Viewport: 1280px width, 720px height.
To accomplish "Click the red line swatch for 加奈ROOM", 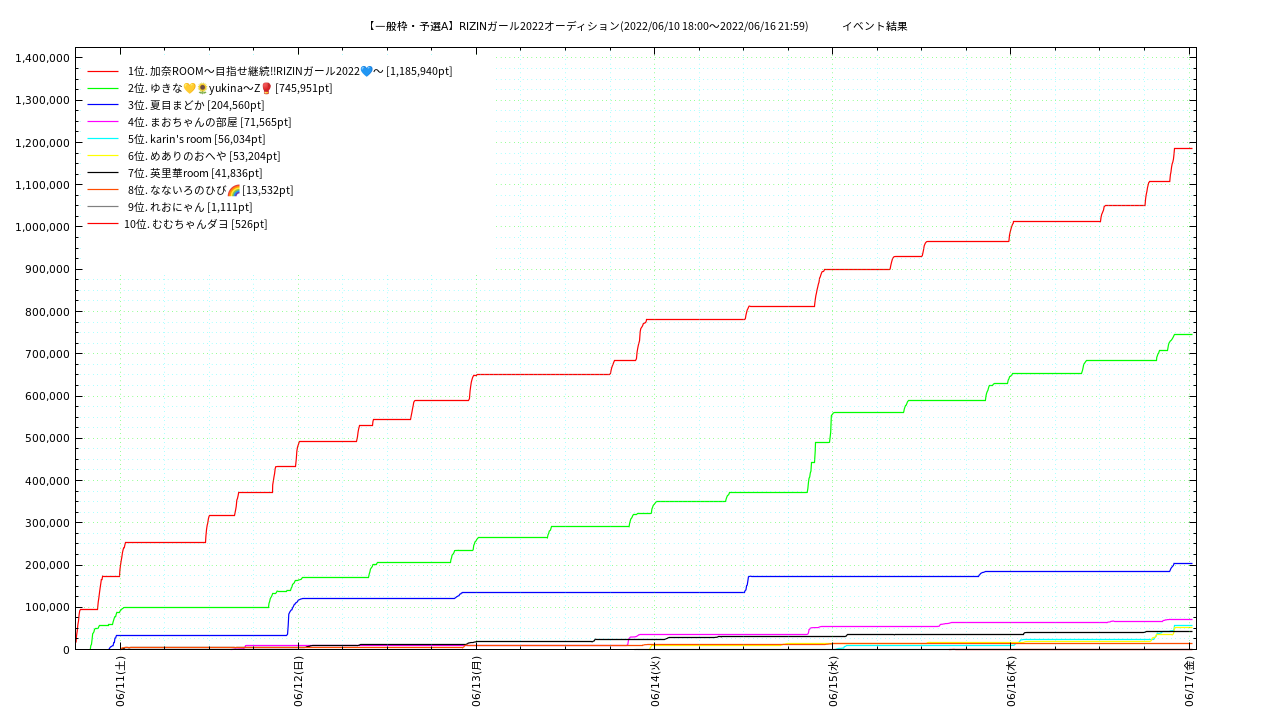I will pyautogui.click(x=103, y=71).
